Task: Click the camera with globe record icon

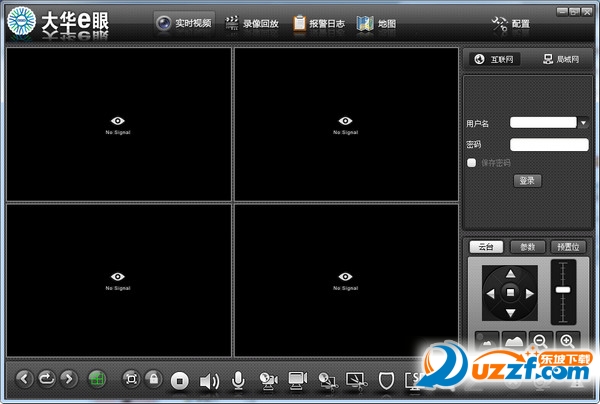Action: (268, 381)
